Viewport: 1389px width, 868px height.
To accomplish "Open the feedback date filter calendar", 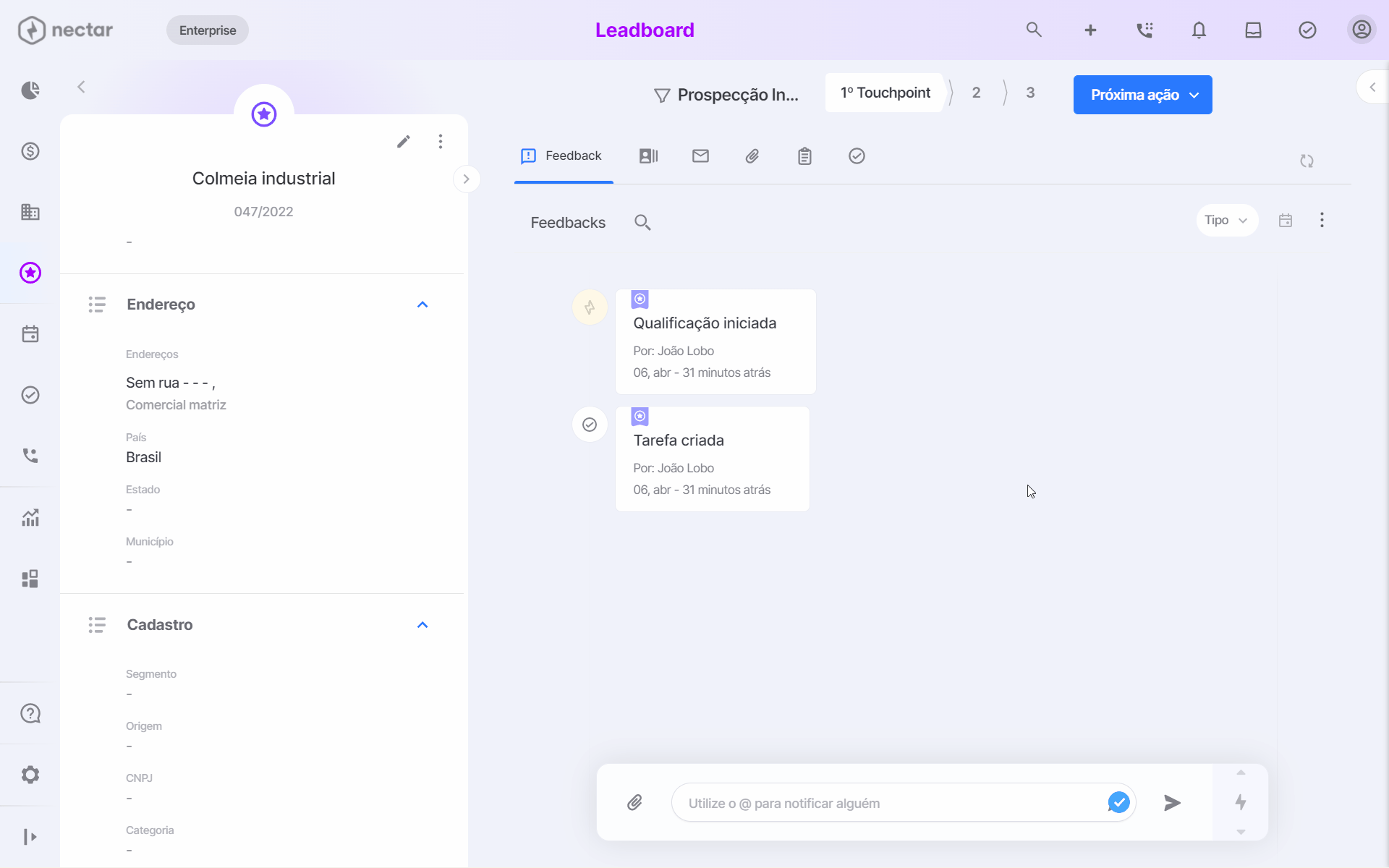I will (x=1286, y=220).
